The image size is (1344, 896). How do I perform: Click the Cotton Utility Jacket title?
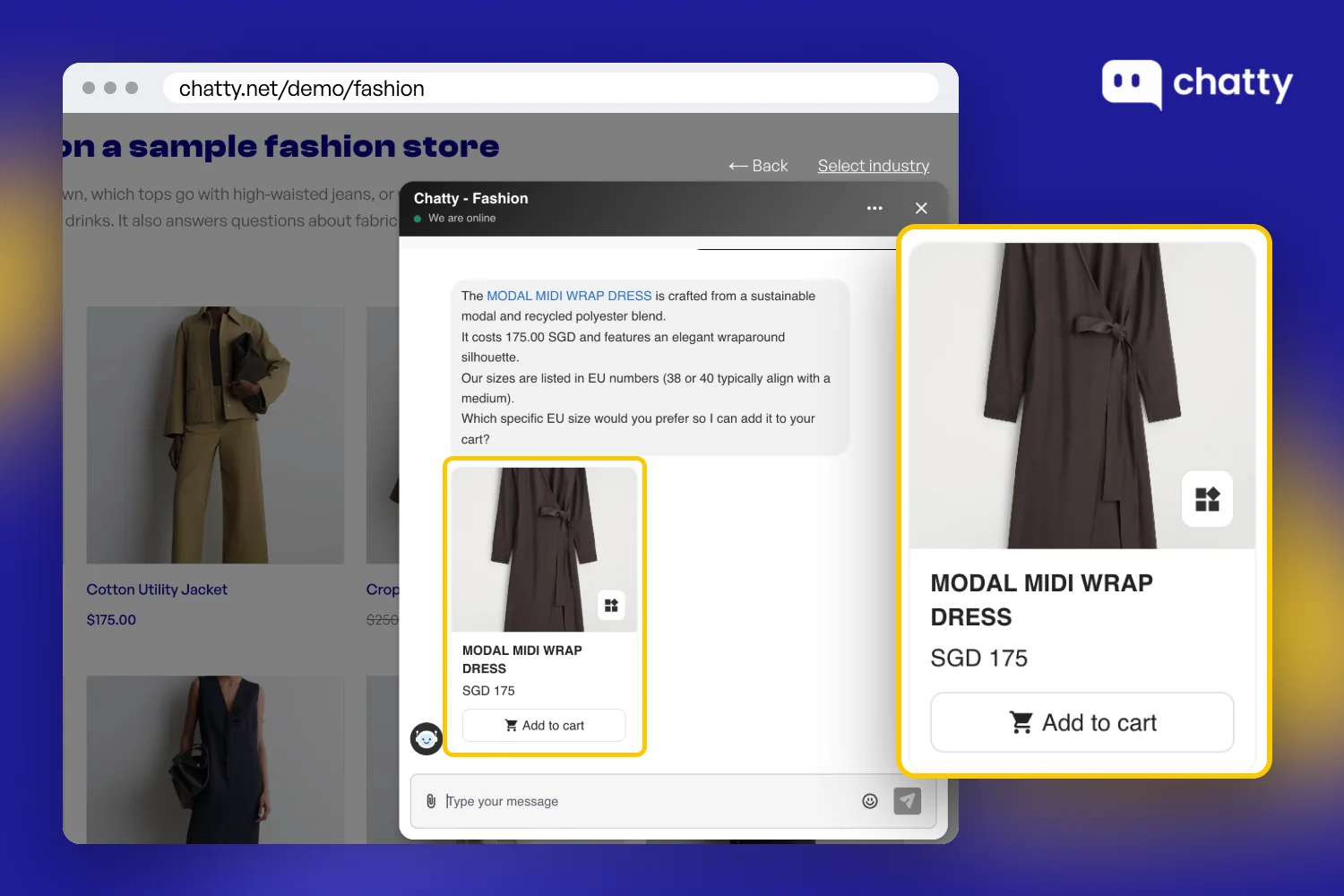click(157, 590)
